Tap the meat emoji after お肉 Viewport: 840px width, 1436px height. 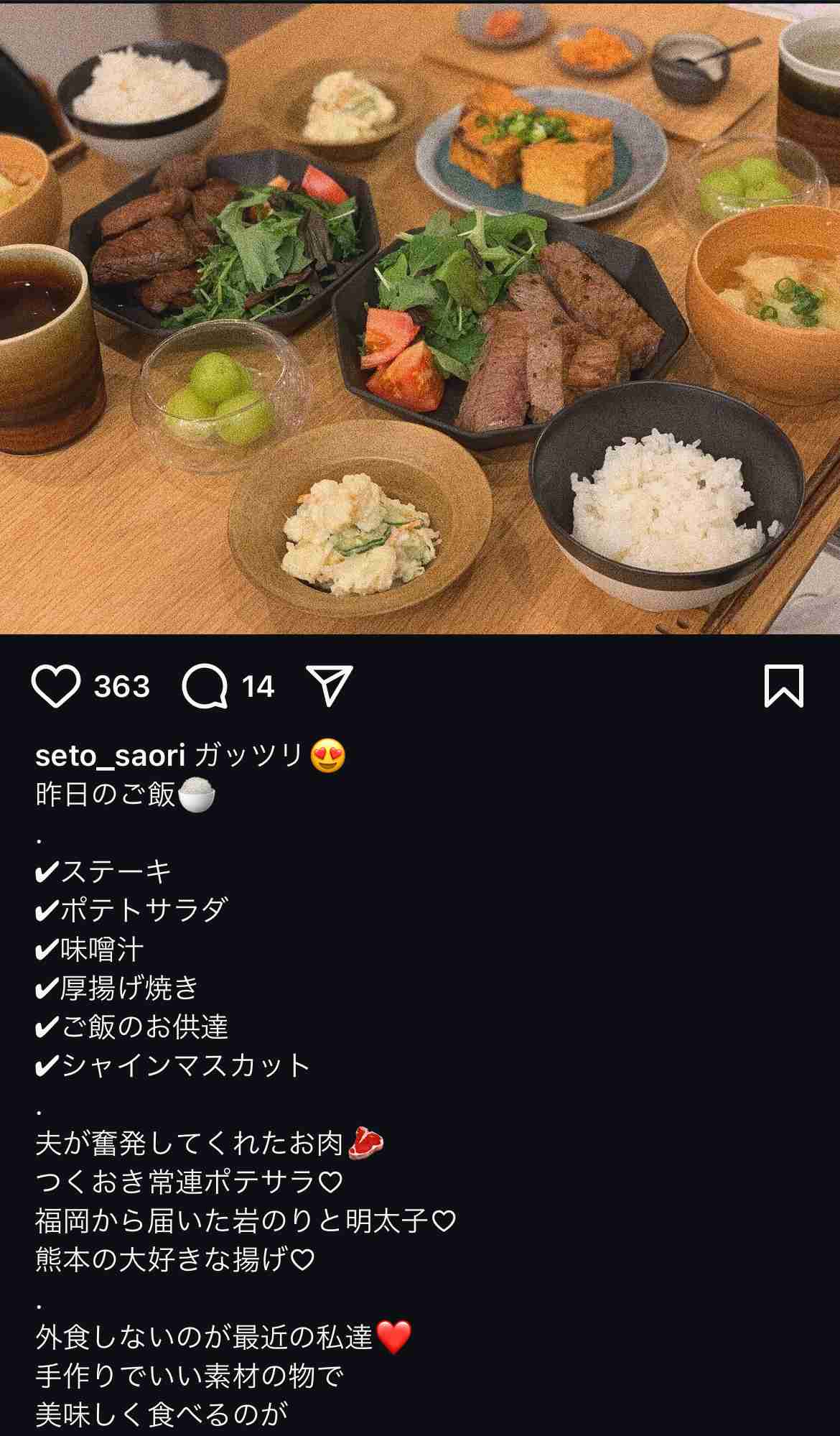coord(366,1143)
